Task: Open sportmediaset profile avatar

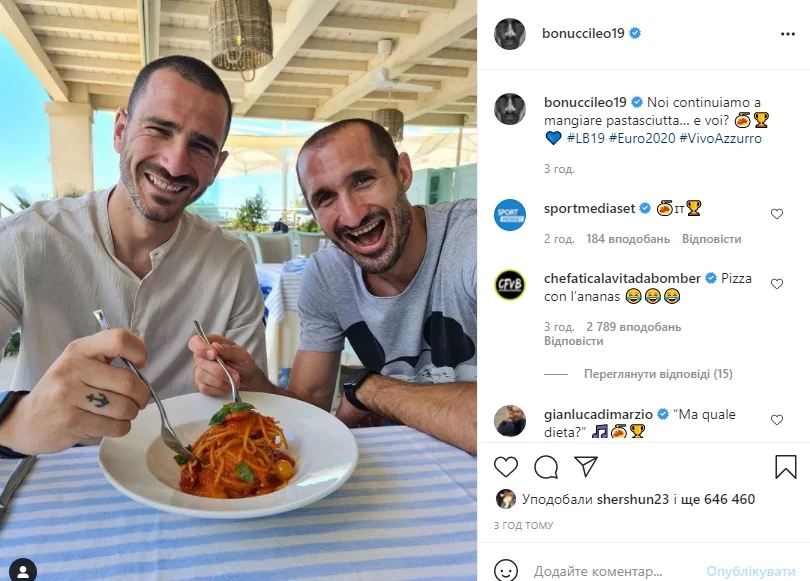Action: pyautogui.click(x=510, y=215)
